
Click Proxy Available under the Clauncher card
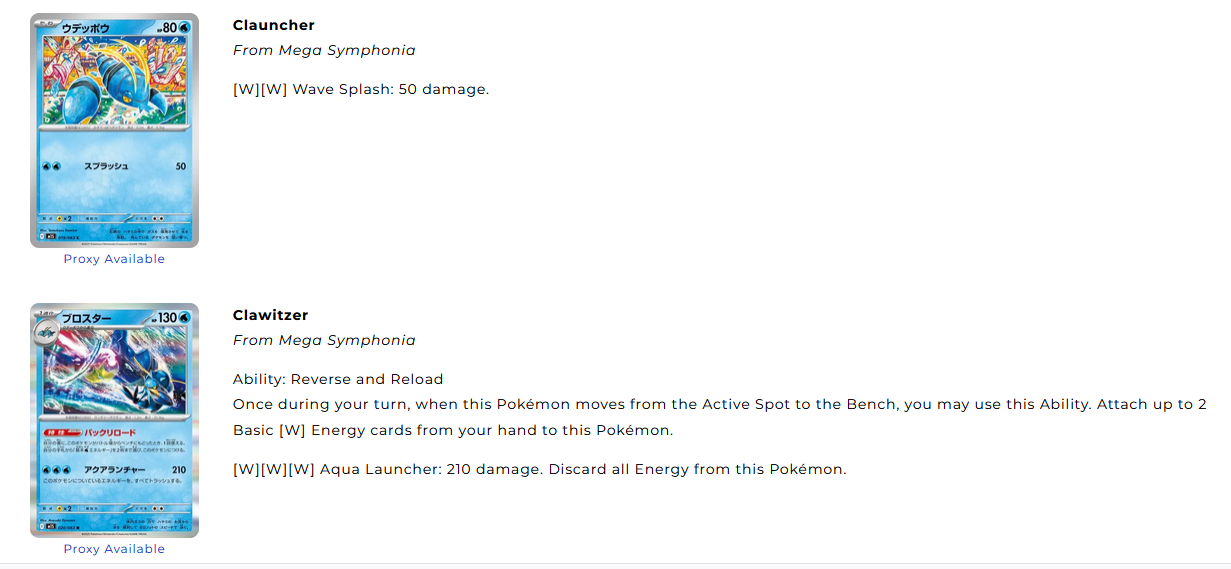[114, 259]
